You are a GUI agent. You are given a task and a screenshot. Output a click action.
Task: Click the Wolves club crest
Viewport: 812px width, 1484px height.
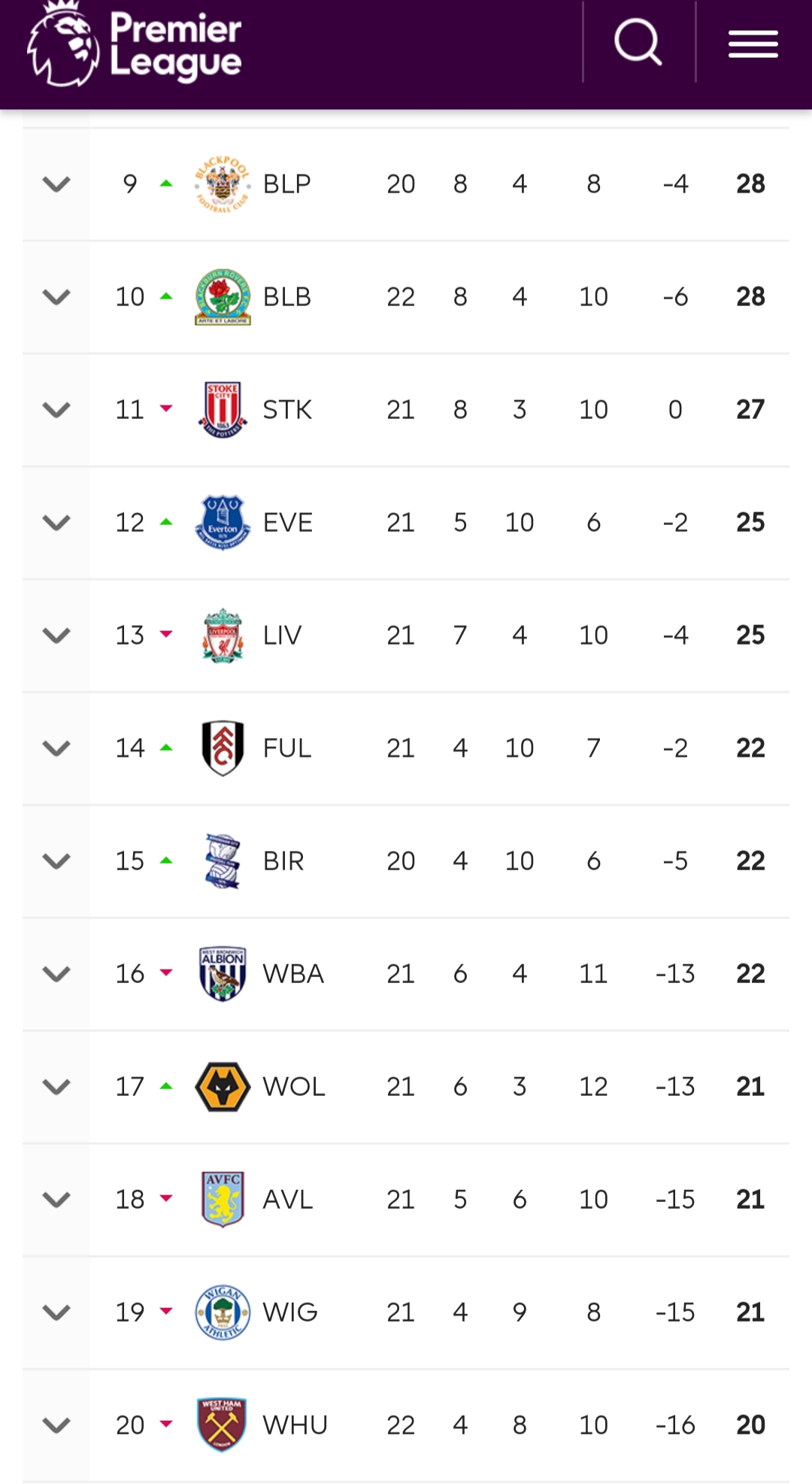pyautogui.click(x=223, y=1087)
